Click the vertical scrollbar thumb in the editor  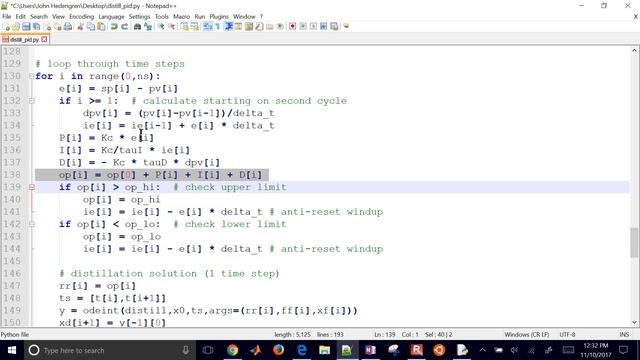634,242
